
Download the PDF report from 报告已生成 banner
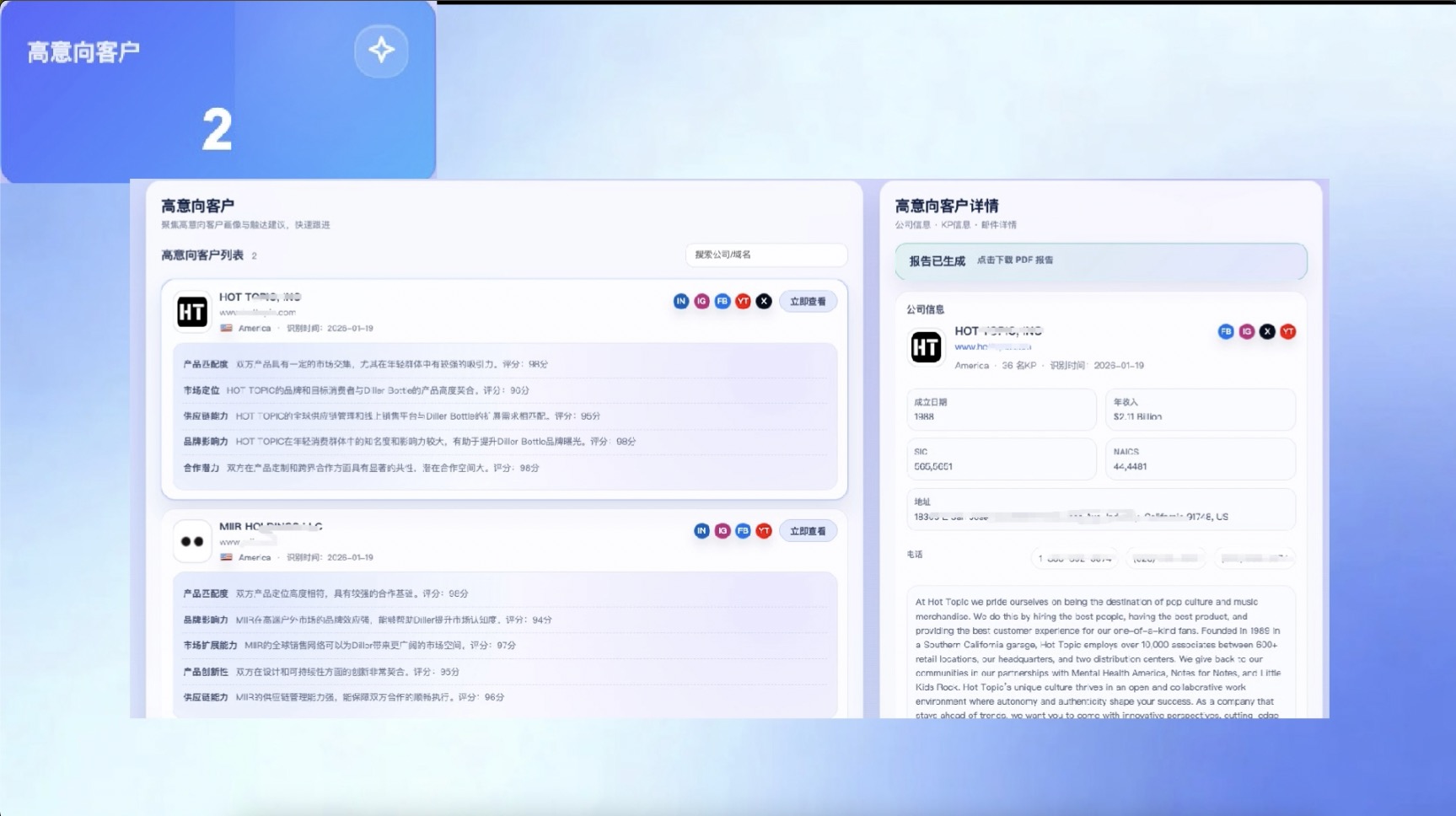[x=1015, y=260]
